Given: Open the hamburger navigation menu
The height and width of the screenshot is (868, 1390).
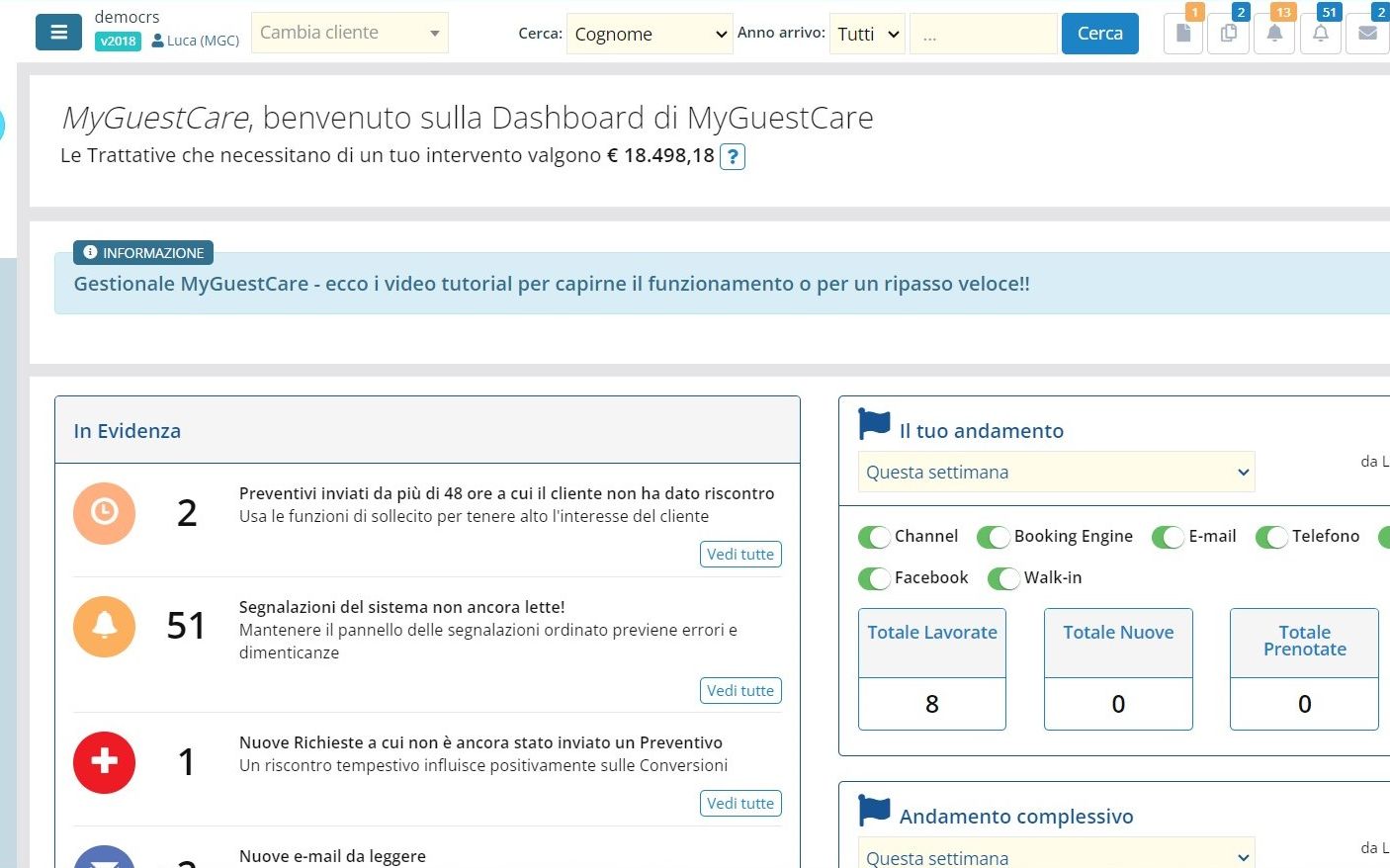Looking at the screenshot, I should point(58,33).
